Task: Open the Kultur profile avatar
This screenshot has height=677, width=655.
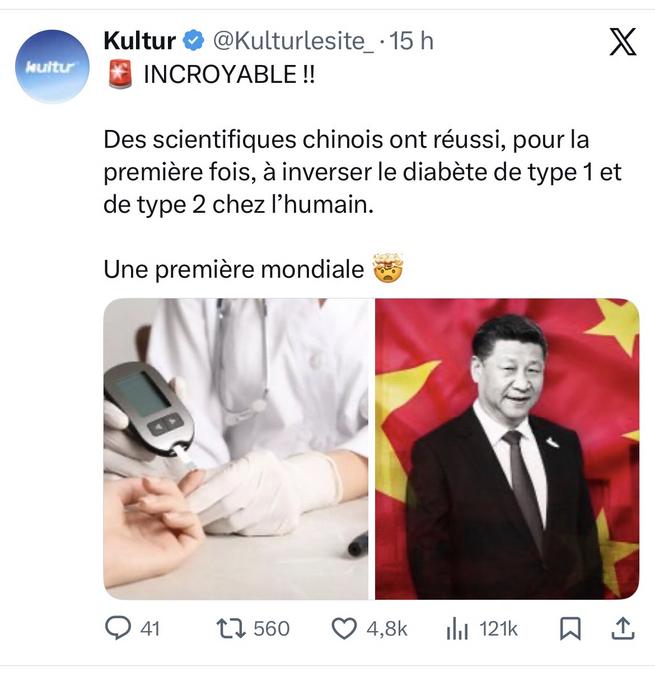Action: (52, 66)
